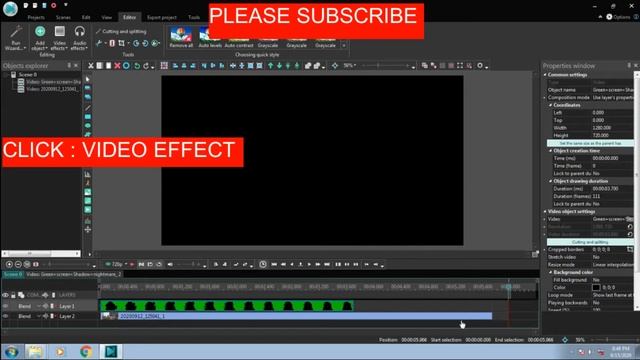Select the movement cross-arrows tool in the left toolbar
This screenshot has width=640, height=360.
coord(87,229)
